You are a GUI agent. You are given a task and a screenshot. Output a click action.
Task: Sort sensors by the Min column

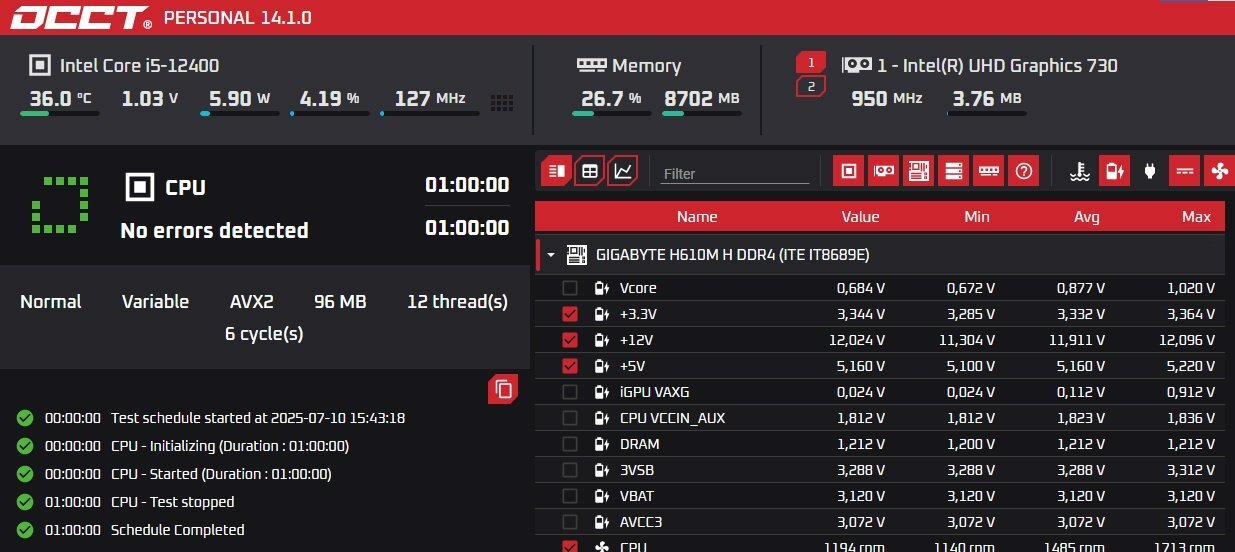[x=977, y=217]
